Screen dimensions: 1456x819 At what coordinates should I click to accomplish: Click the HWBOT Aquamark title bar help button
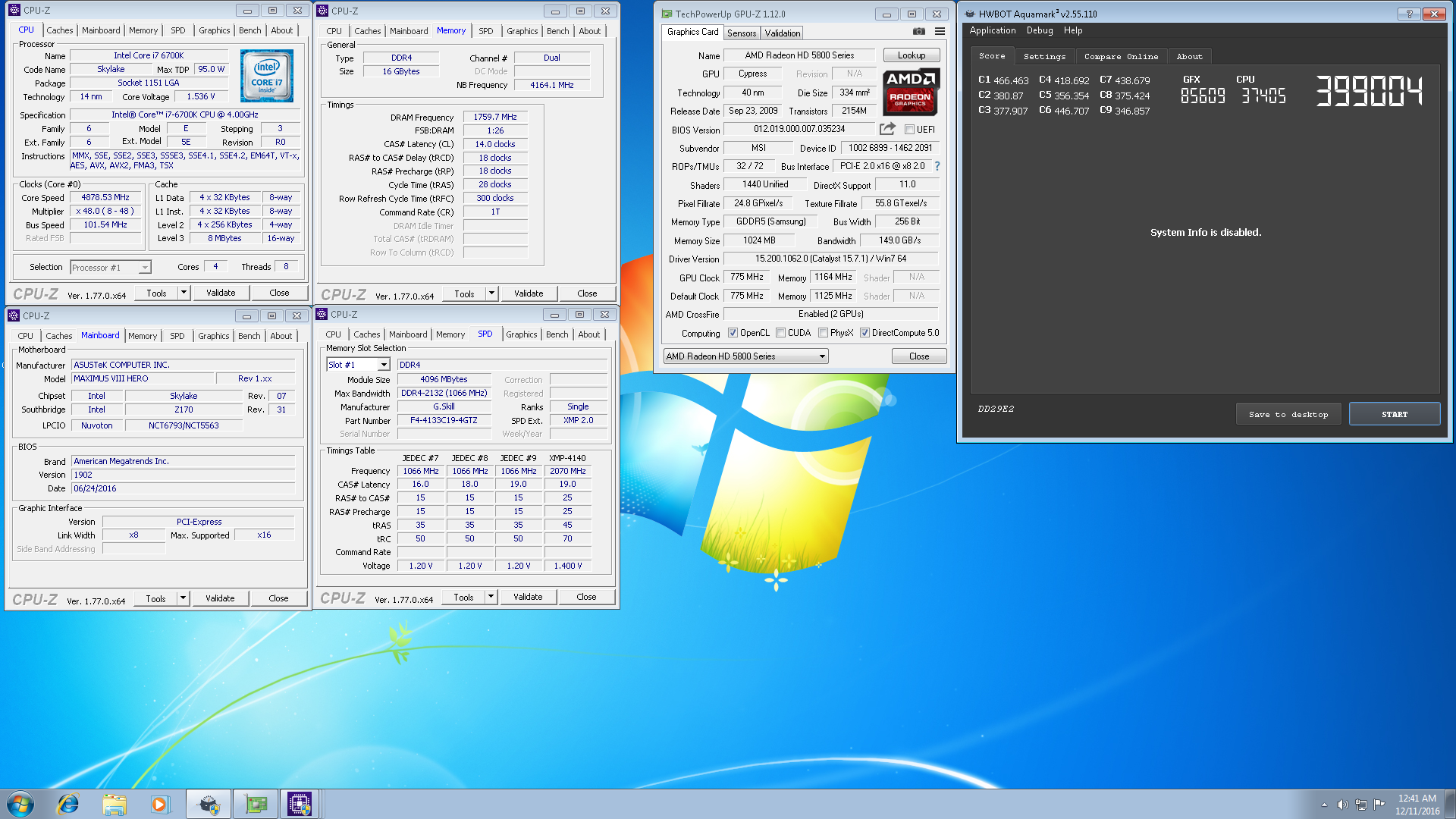pyautogui.click(x=1410, y=14)
